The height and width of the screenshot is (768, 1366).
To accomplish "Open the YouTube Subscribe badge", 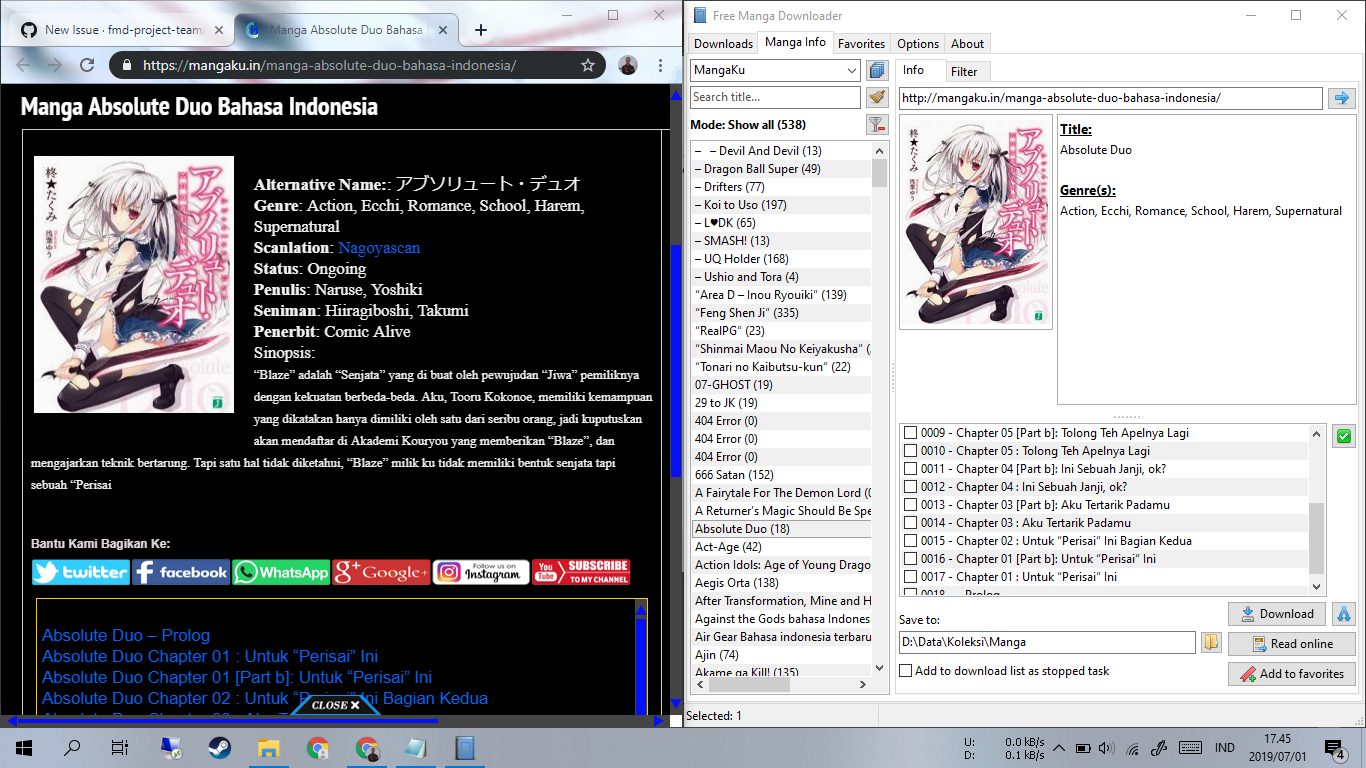I will 581,572.
